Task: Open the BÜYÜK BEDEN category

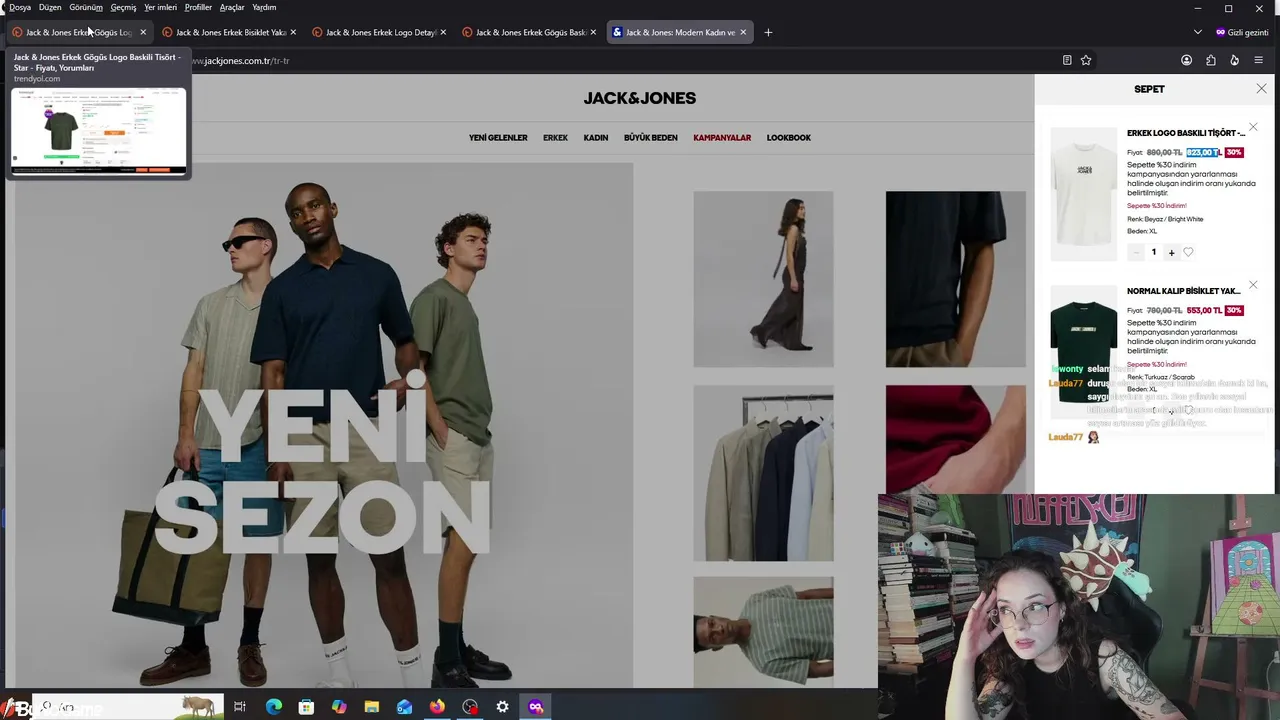Action: [651, 138]
